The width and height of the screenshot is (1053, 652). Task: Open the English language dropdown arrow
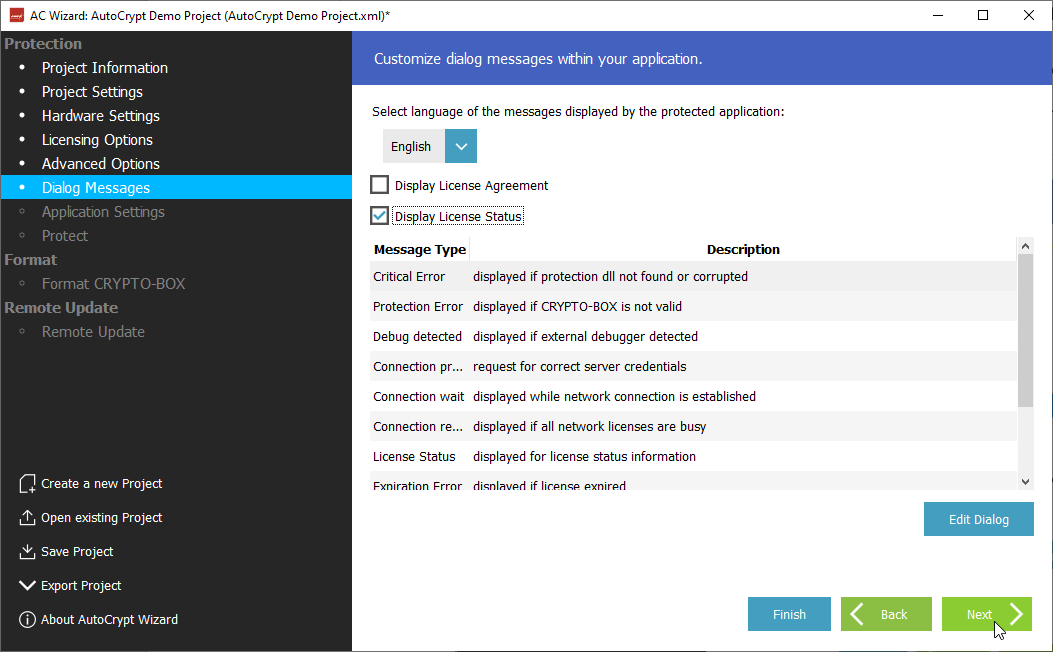tap(460, 146)
